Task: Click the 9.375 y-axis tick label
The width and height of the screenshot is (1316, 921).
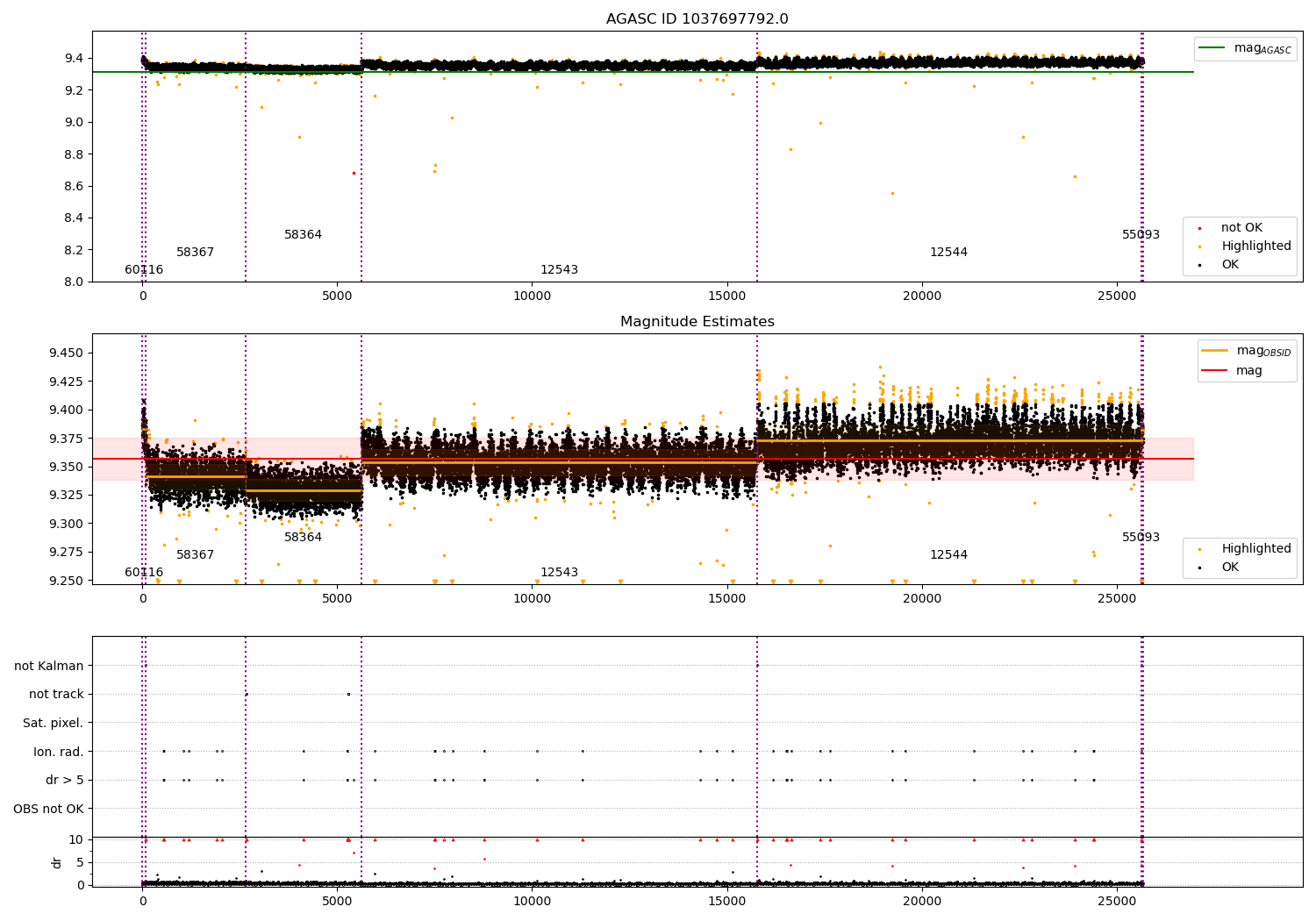Action: click(x=66, y=439)
